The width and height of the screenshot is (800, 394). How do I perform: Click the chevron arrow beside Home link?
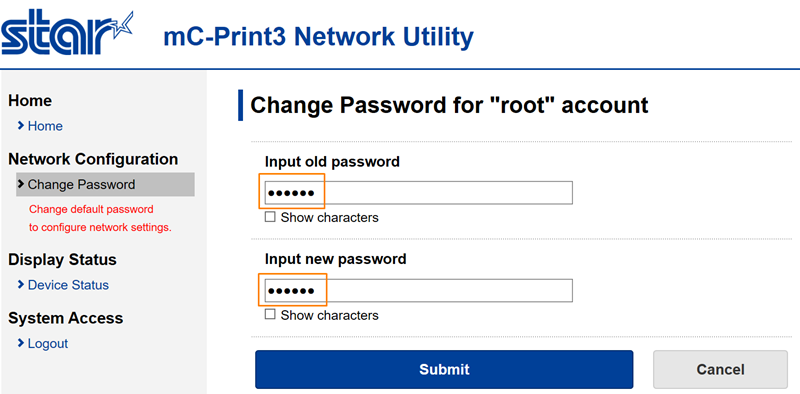click(x=20, y=126)
